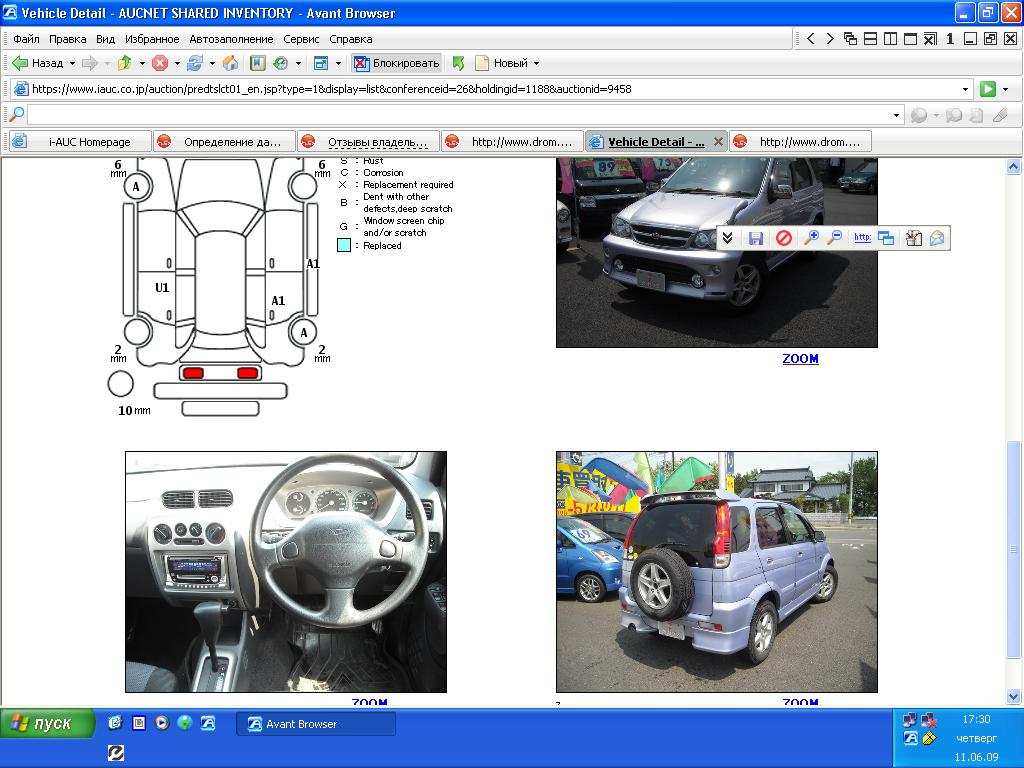Switch to the i-AUC Homepage tab
This screenshot has height=768, width=1024.
pyautogui.click(x=80, y=142)
